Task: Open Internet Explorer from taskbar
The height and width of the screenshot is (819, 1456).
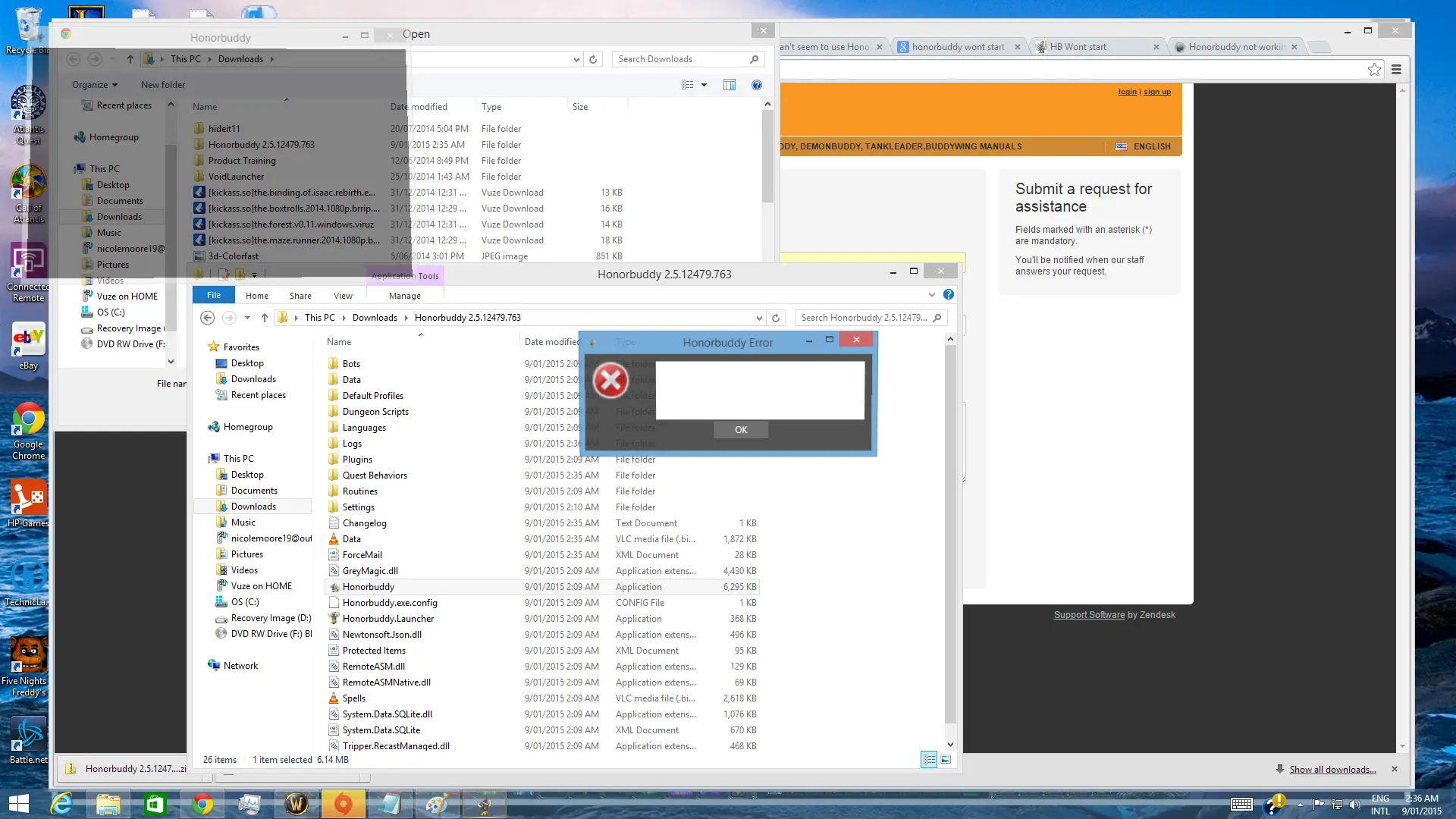Action: point(61,804)
